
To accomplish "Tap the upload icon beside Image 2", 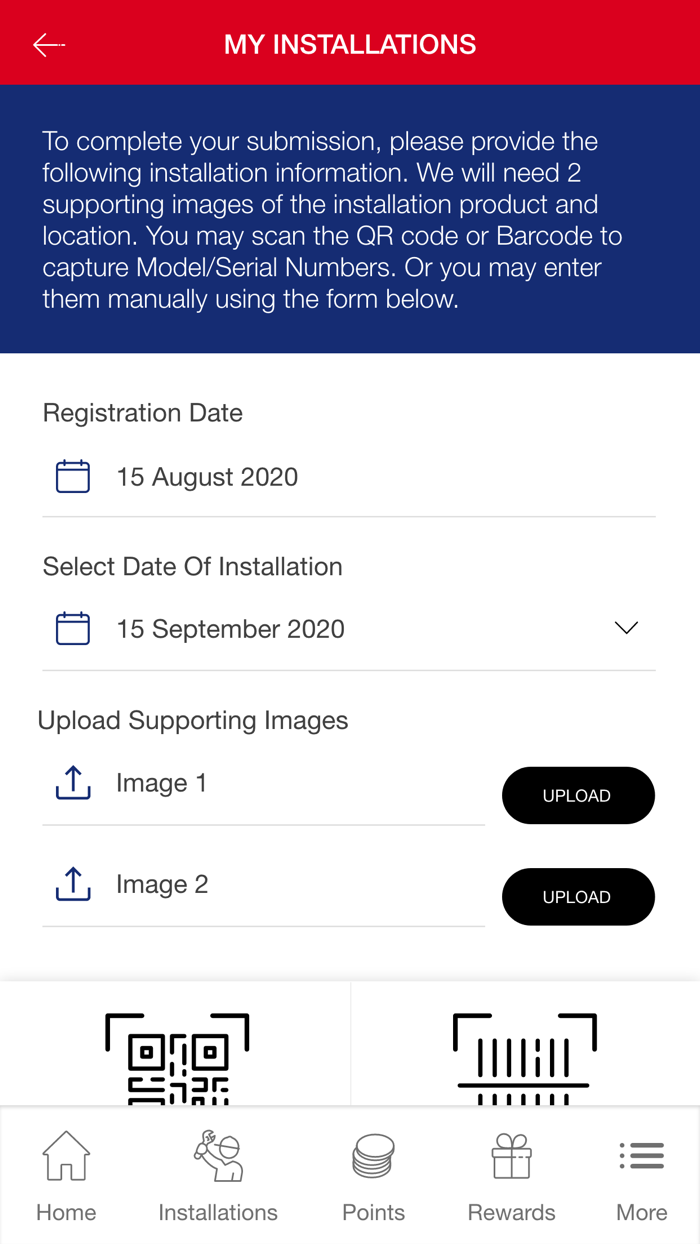I will [x=73, y=884].
